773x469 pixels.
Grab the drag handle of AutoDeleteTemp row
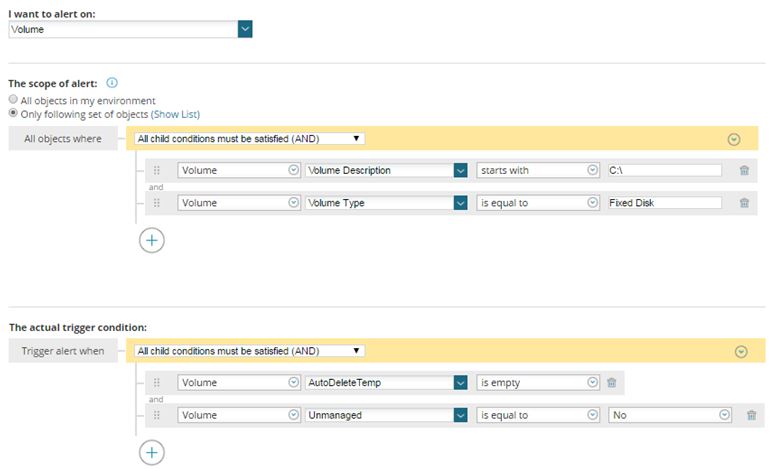(x=157, y=383)
